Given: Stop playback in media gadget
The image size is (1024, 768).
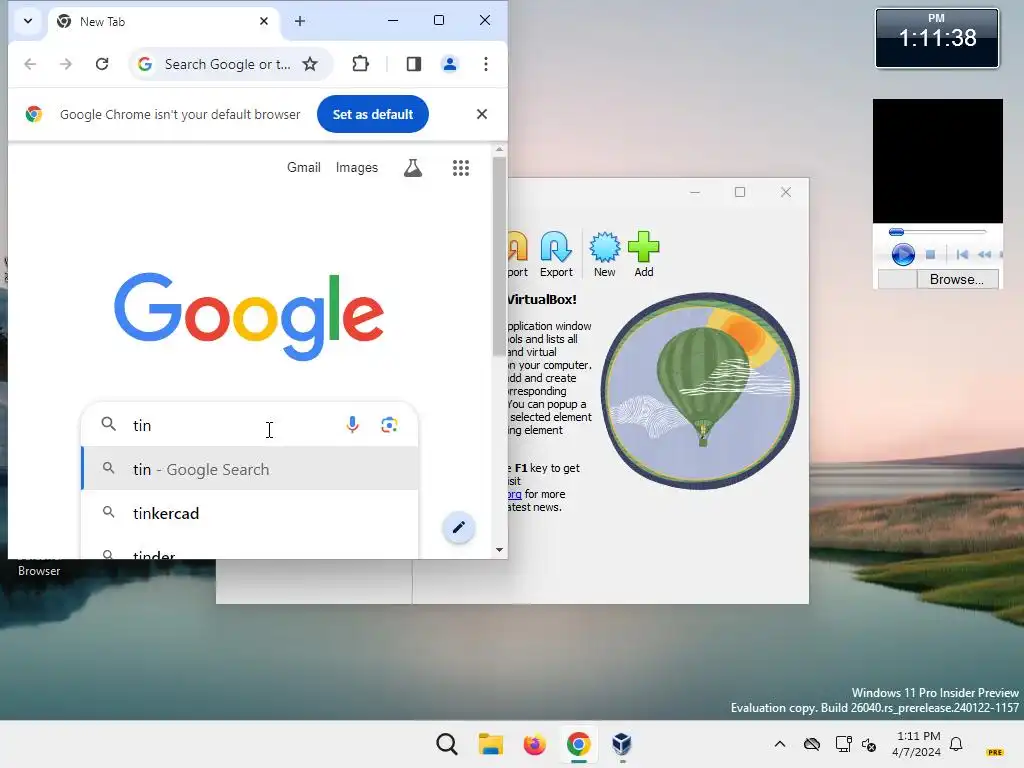Looking at the screenshot, I should (931, 255).
